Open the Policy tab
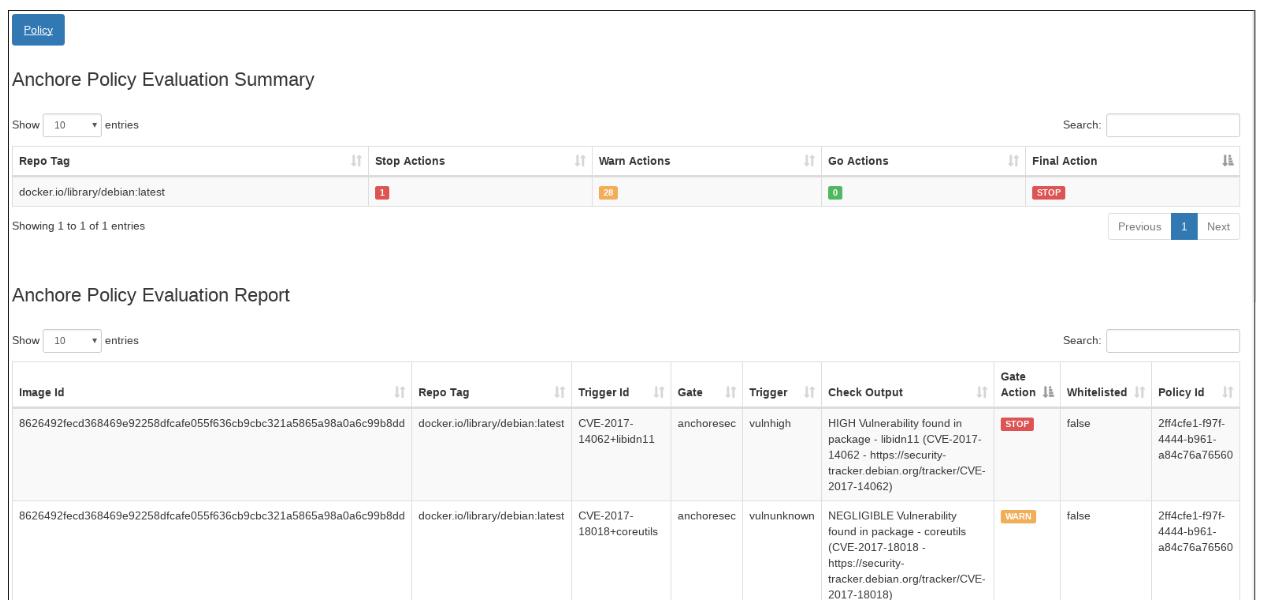 pyautogui.click(x=38, y=30)
